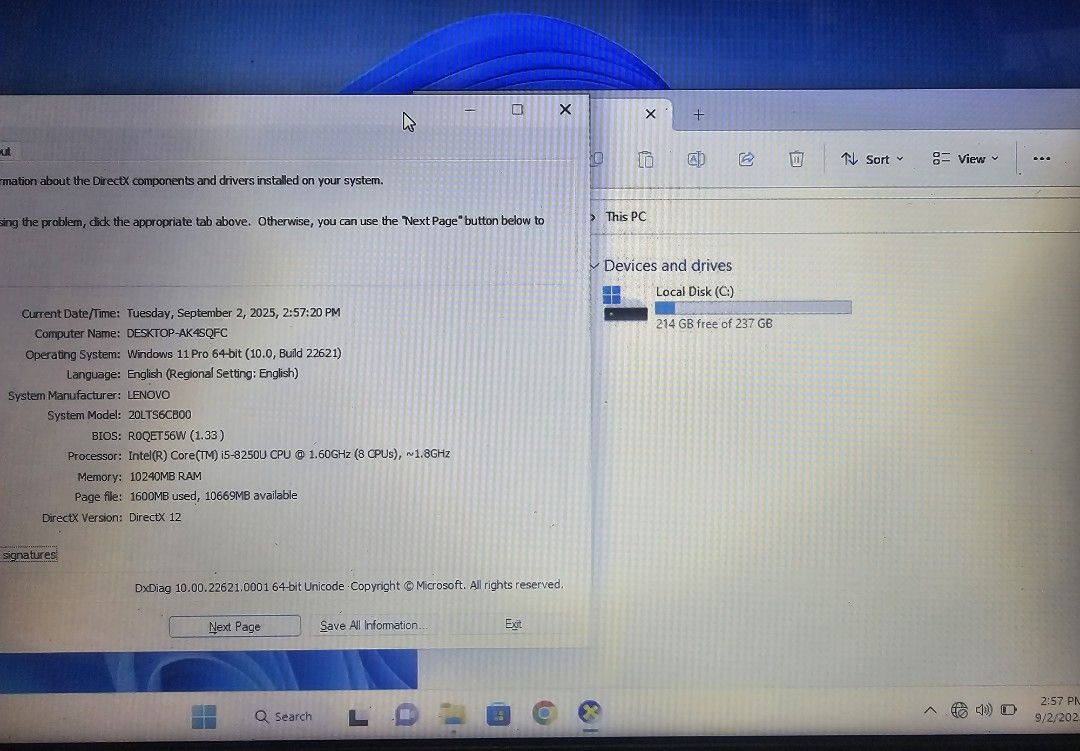Open the View dropdown in File Explorer
Screen dimensions: 1080x751
tap(965, 159)
